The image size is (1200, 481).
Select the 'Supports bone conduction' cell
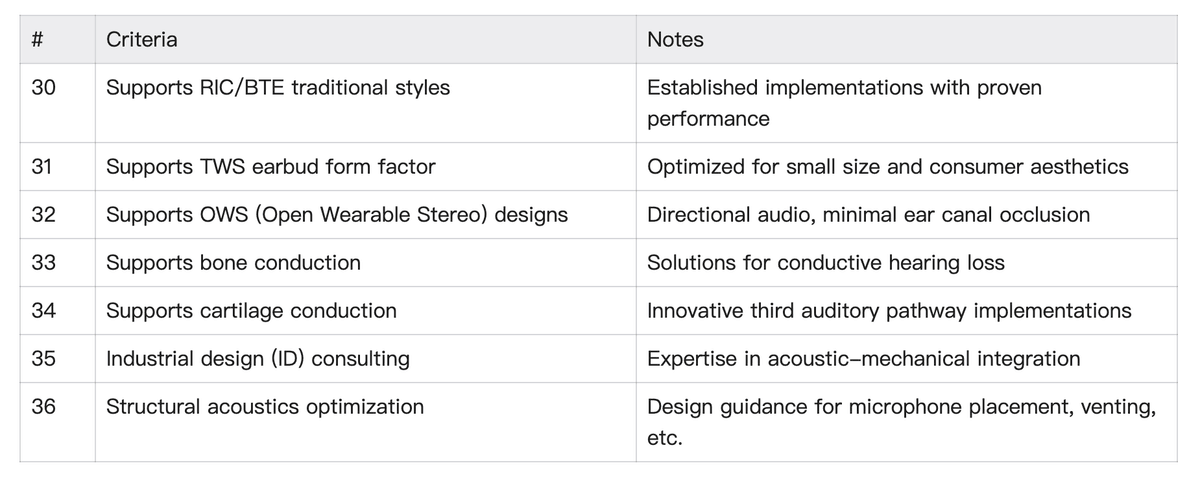[233, 263]
